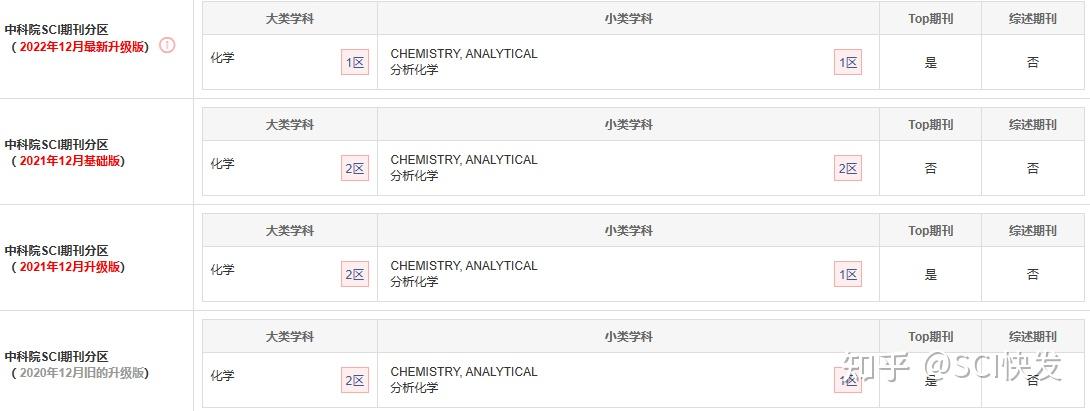The width and height of the screenshot is (1090, 411).
Task: Click 1区 badge for 分析化学 in 2021升级版 table
Action: (x=848, y=274)
